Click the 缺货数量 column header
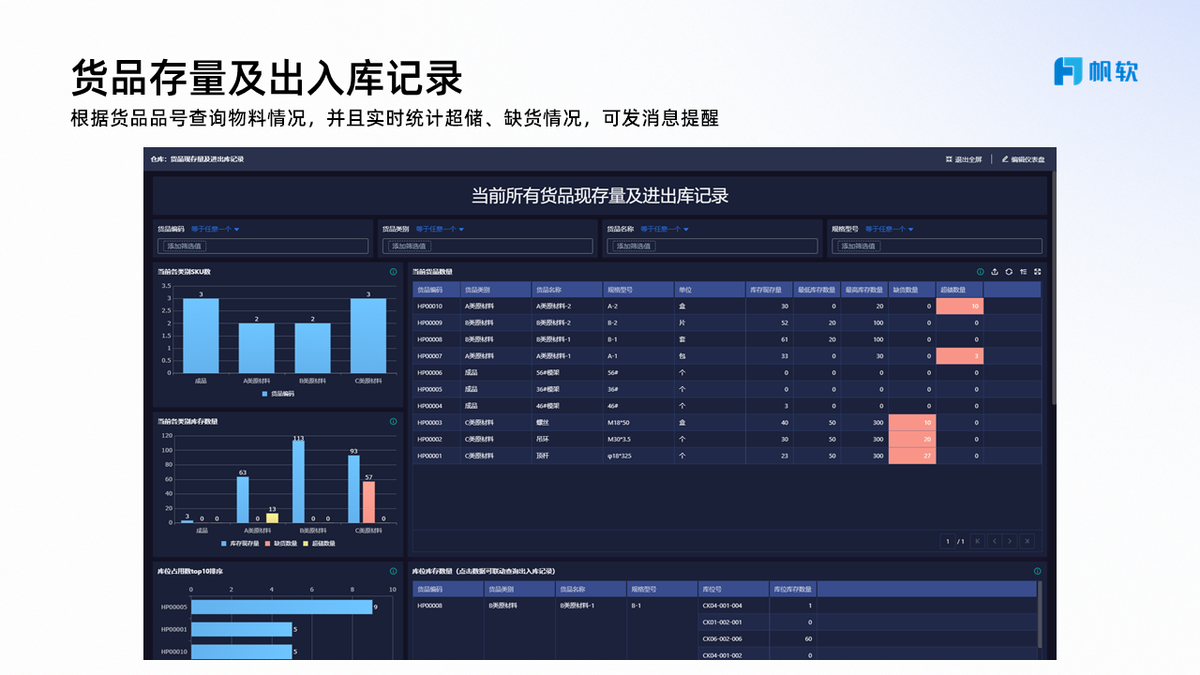 912,289
